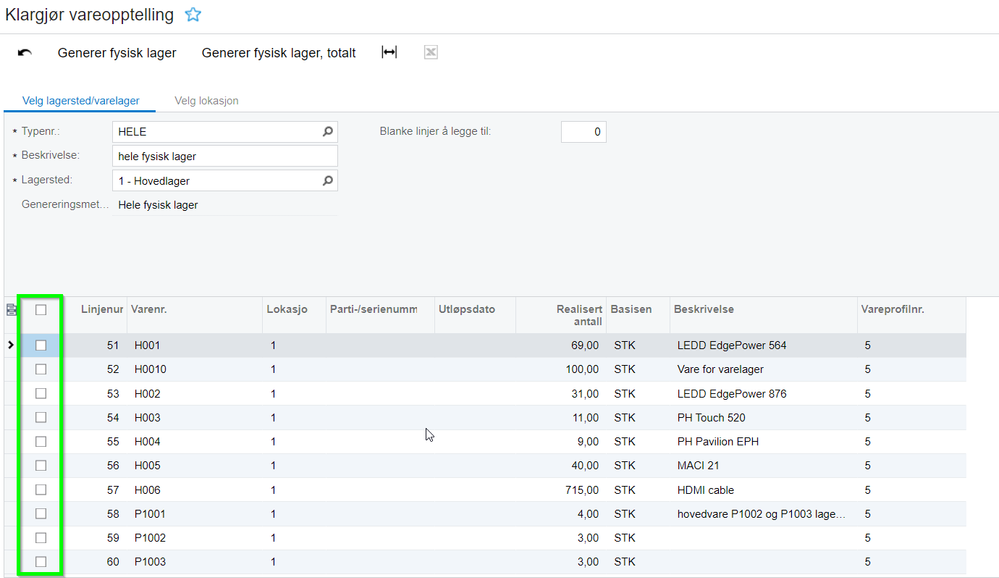Click the page title Klargjør vareopptelling
Image resolution: width=999 pixels, height=578 pixels.
coord(89,15)
